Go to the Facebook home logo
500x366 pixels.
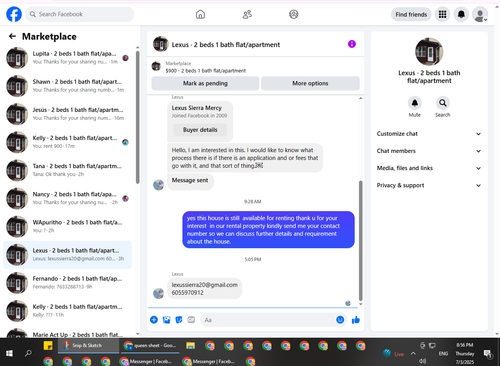pos(14,14)
